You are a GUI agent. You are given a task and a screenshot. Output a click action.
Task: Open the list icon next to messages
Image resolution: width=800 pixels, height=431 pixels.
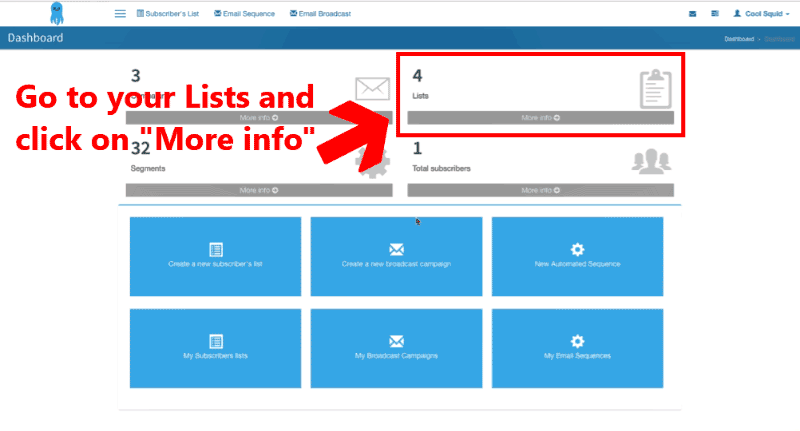pos(715,14)
